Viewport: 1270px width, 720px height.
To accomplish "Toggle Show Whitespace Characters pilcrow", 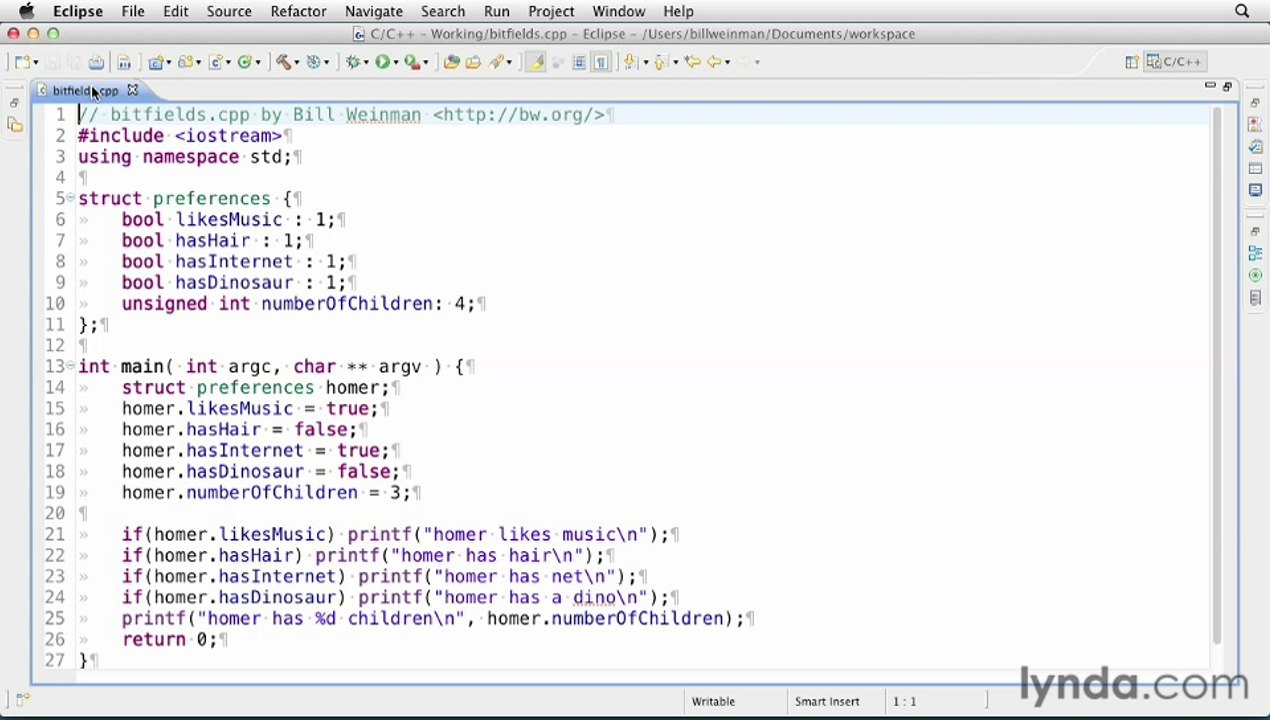I will coord(601,62).
